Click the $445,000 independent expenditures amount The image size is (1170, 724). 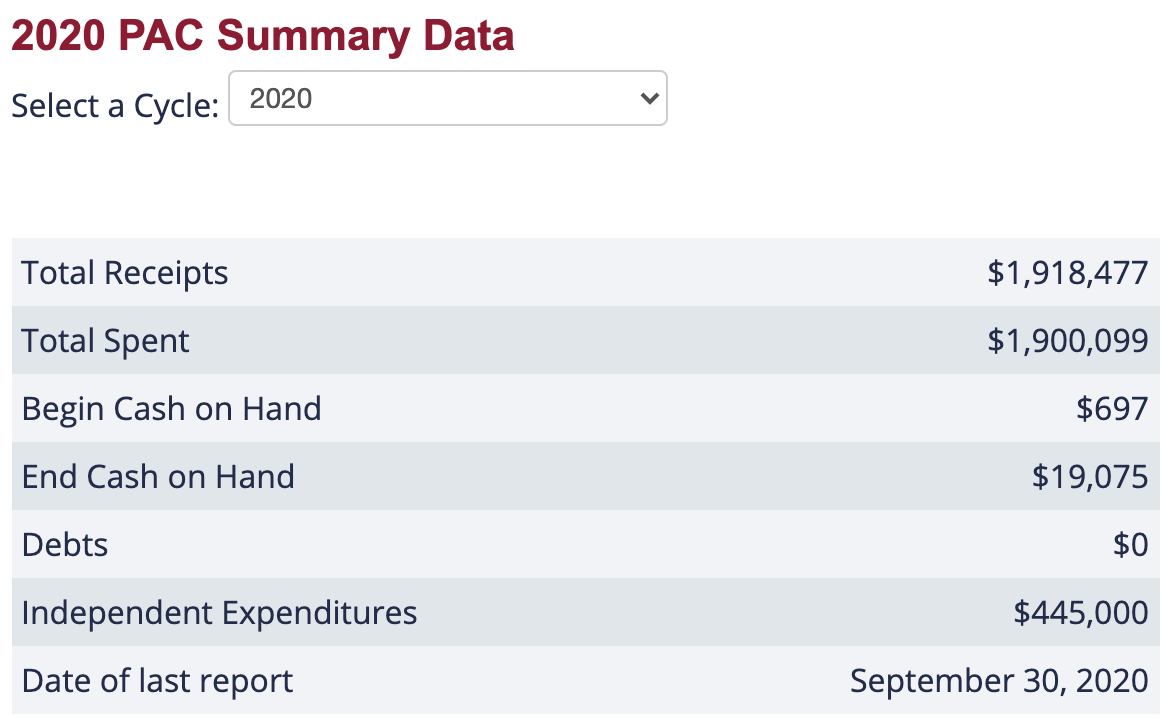coord(1080,612)
